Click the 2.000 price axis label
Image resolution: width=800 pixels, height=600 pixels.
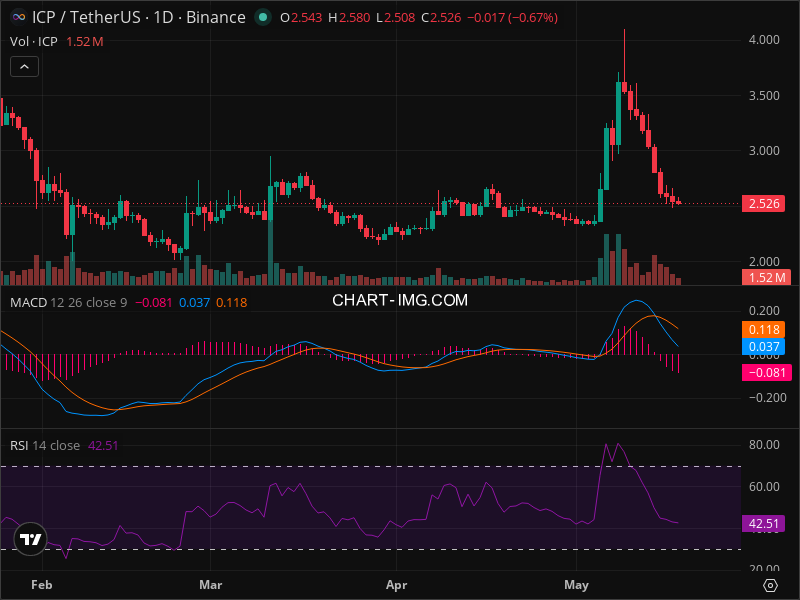coord(764,261)
